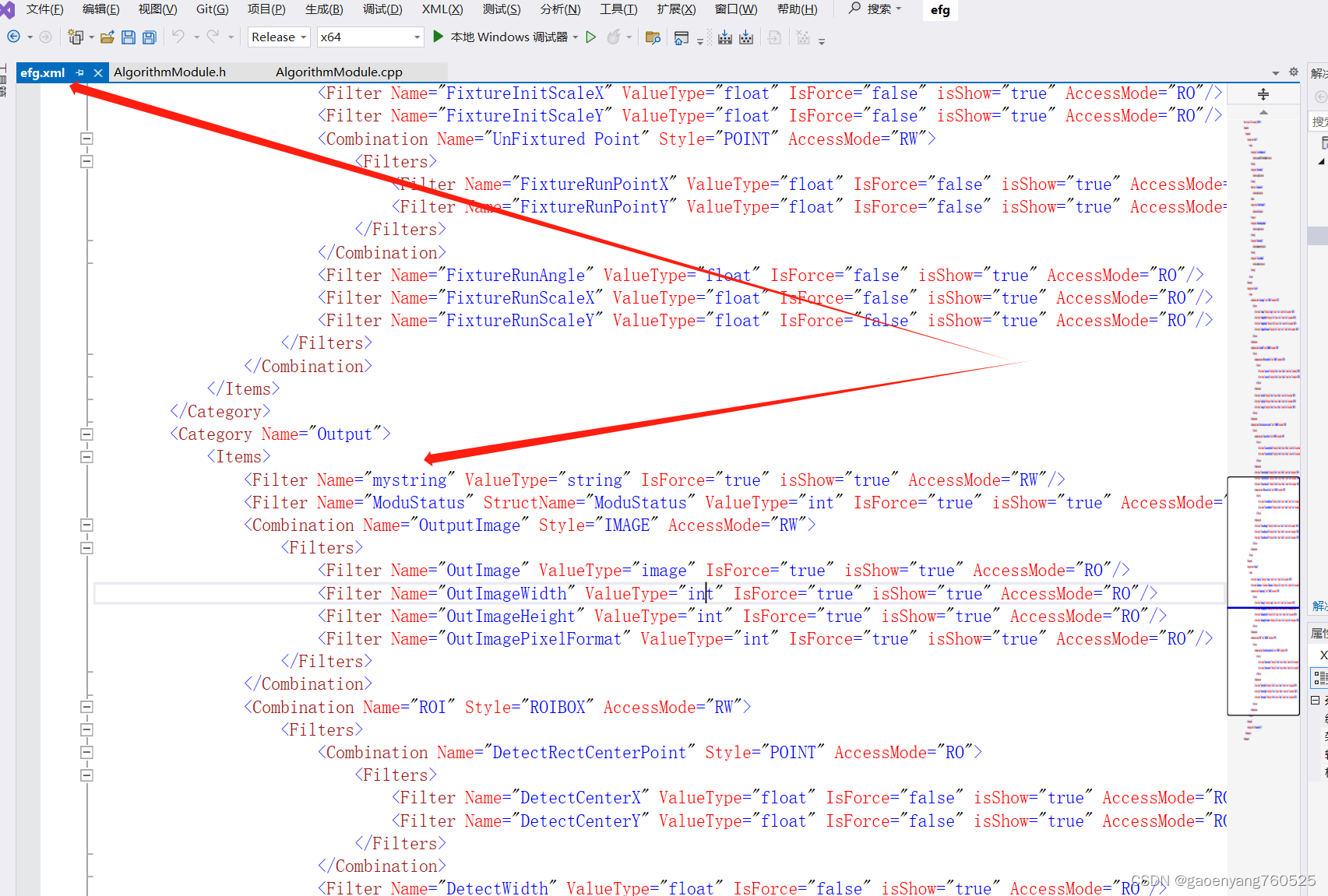Click the hot reload flame icon
The height and width of the screenshot is (896, 1328).
pos(614,37)
